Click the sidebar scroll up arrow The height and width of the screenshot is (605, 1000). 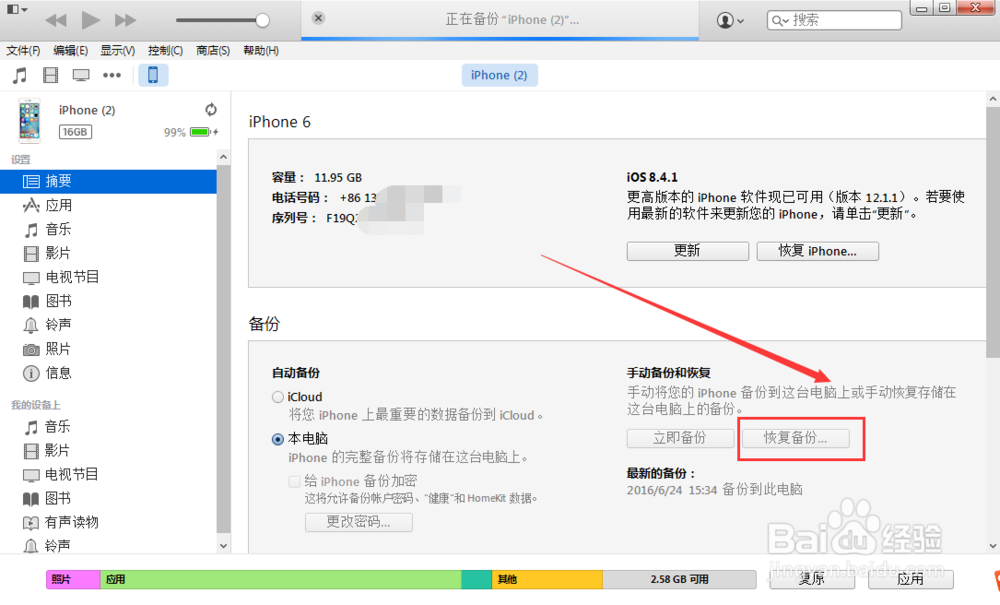223,157
